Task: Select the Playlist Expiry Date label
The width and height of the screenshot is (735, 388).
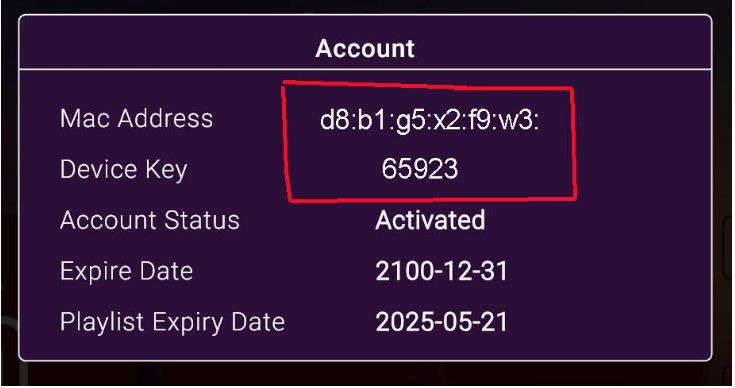Action: (172, 322)
